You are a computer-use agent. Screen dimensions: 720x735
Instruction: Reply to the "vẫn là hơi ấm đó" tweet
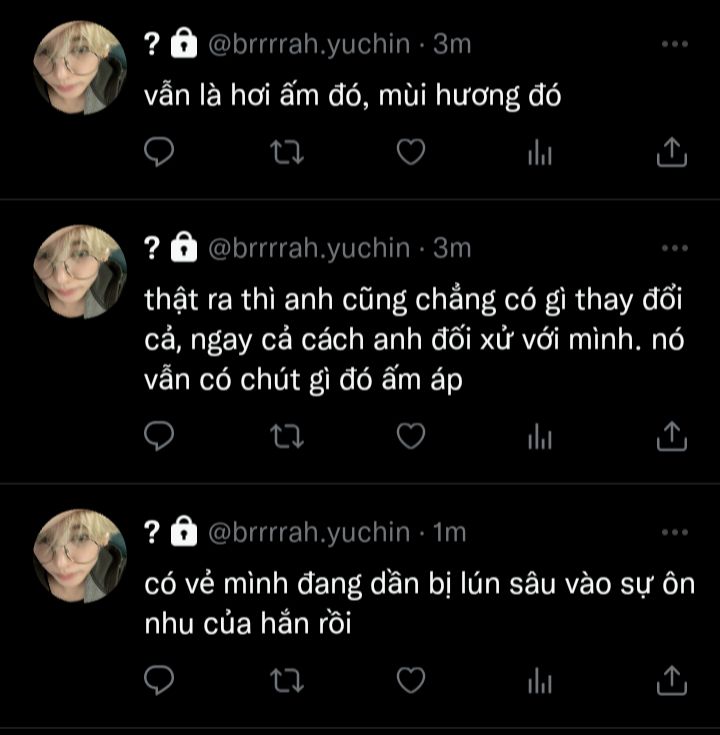pos(159,152)
